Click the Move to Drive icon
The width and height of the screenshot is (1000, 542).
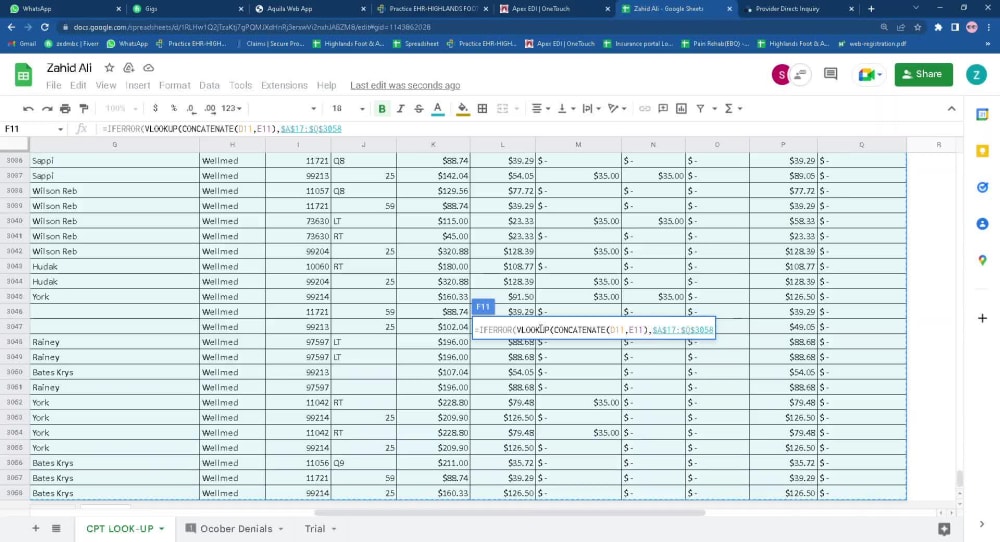coord(129,68)
